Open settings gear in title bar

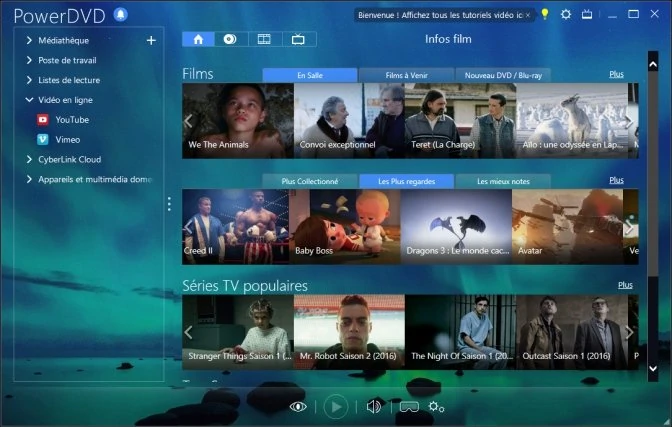point(566,14)
